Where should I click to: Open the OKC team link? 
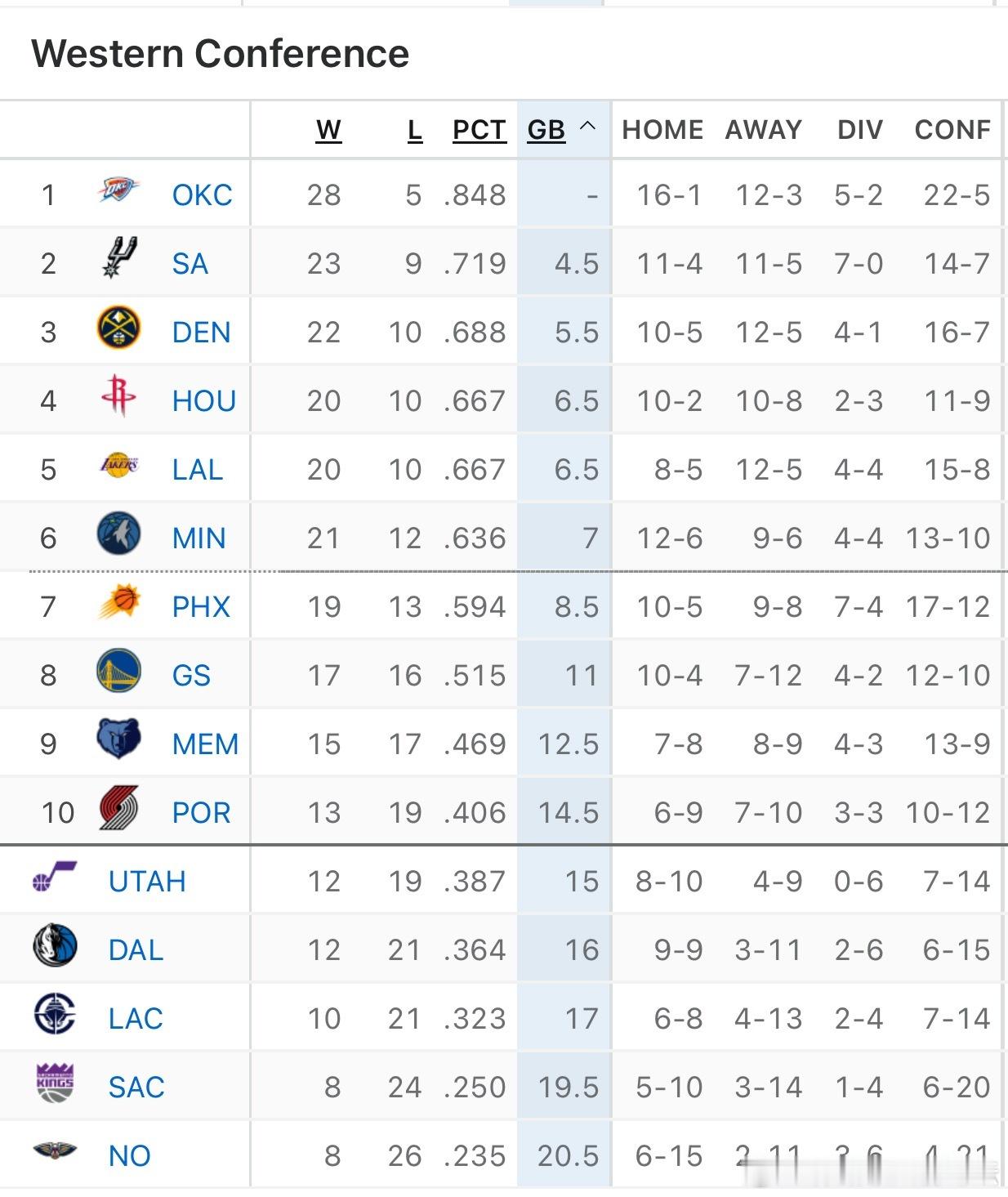pyautogui.click(x=202, y=195)
